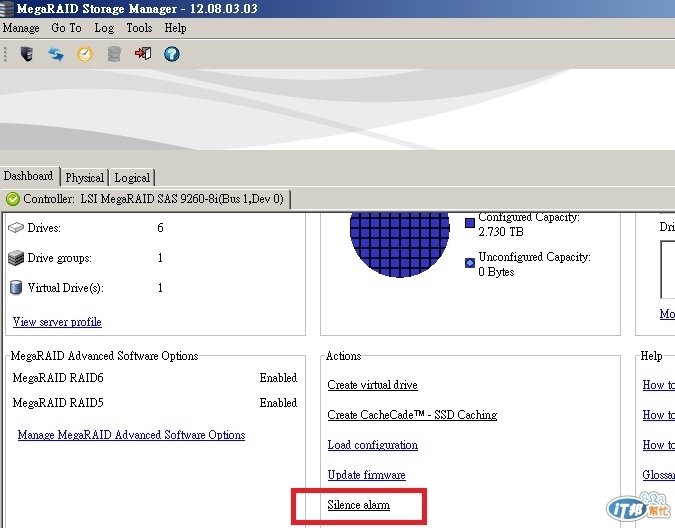Click the Update firmware link
The width and height of the screenshot is (675, 528).
coord(366,475)
